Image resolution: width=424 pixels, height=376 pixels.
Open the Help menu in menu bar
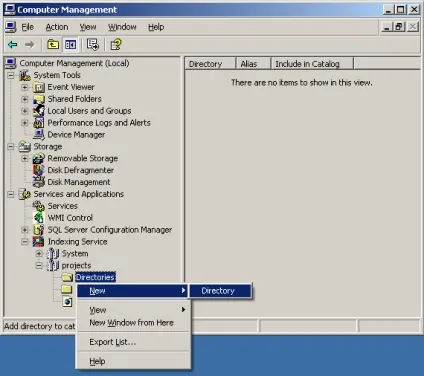tap(156, 27)
